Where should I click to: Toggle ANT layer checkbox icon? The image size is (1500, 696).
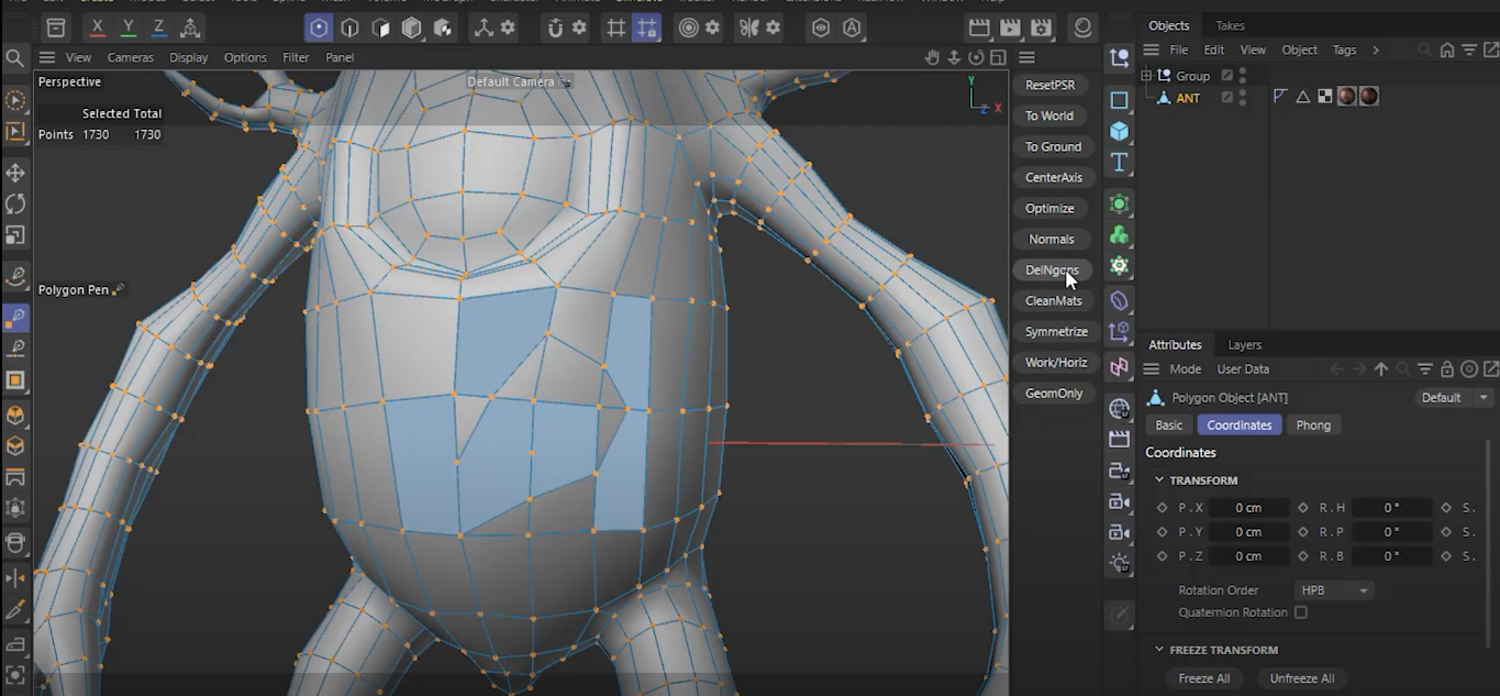[1227, 98]
